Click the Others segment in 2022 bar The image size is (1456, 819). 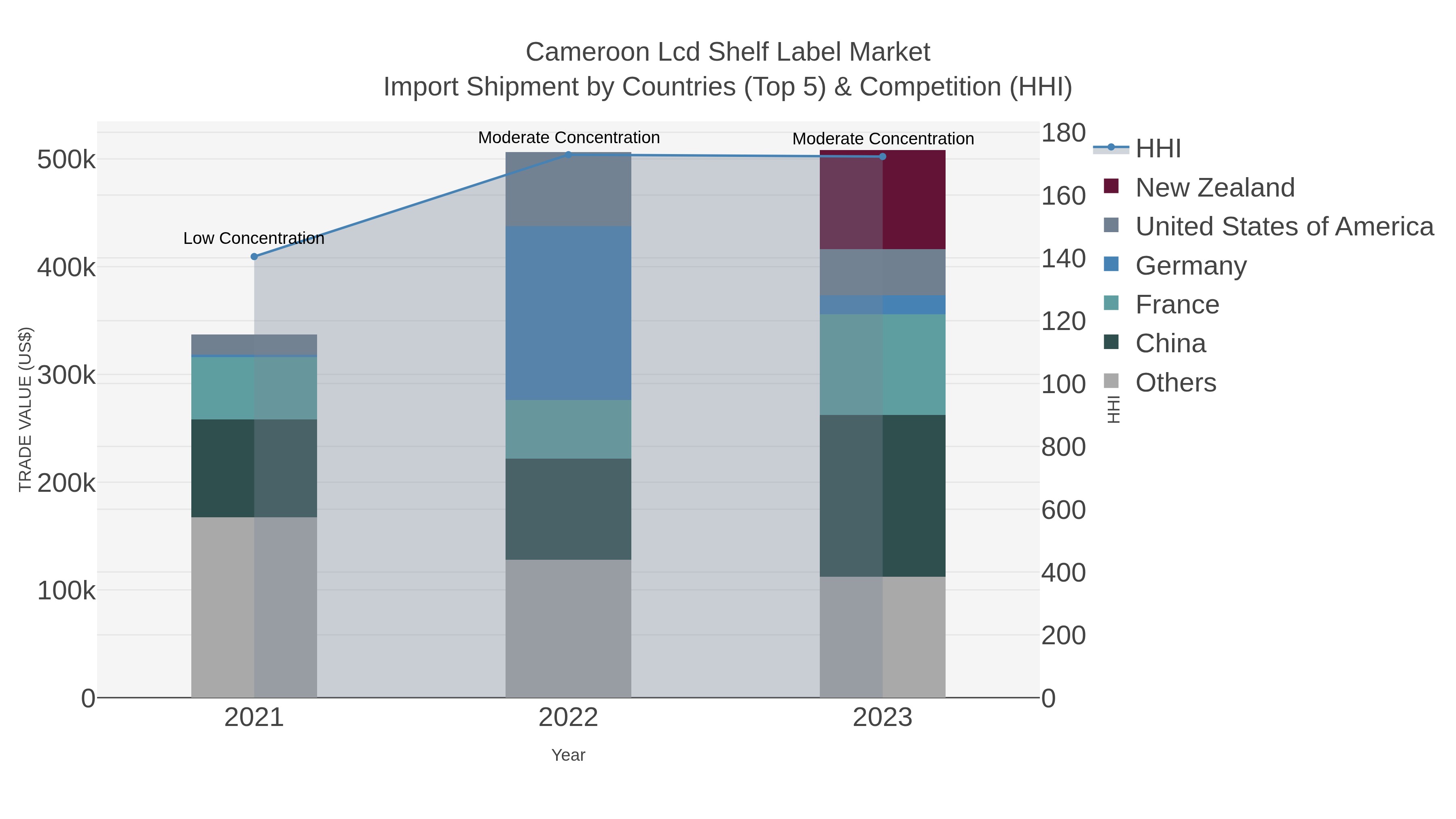coord(568,629)
